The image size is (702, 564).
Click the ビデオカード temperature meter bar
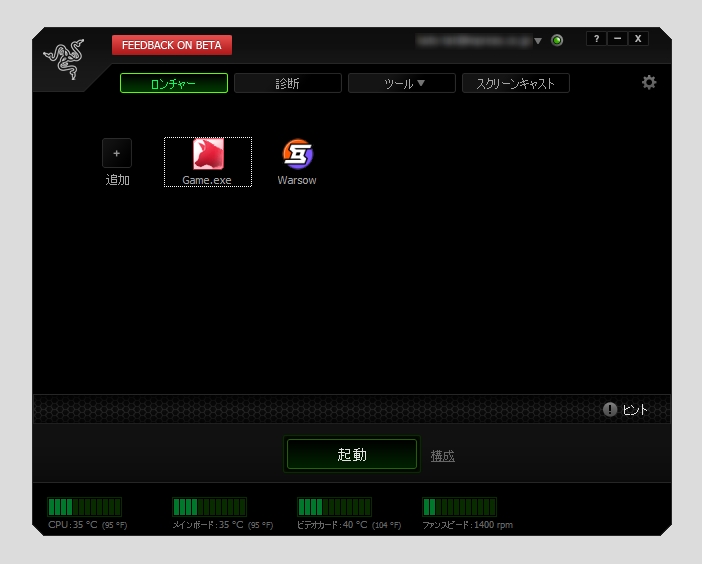[334, 507]
